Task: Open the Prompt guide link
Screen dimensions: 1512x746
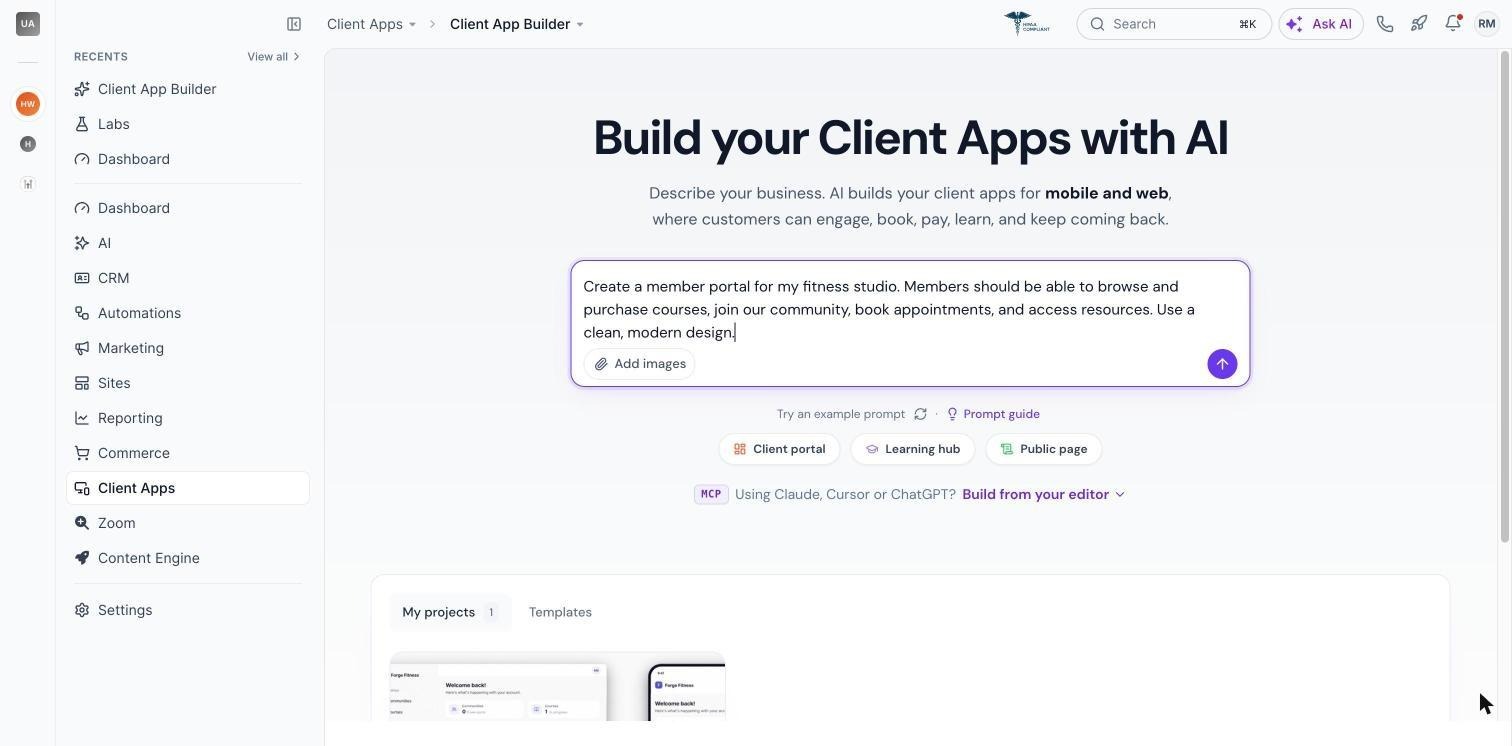Action: tap(993, 414)
